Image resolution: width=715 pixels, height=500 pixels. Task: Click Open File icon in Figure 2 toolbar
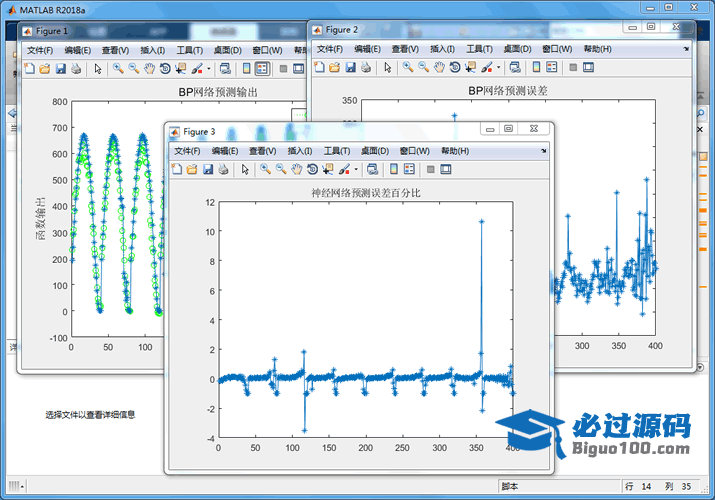[335, 67]
